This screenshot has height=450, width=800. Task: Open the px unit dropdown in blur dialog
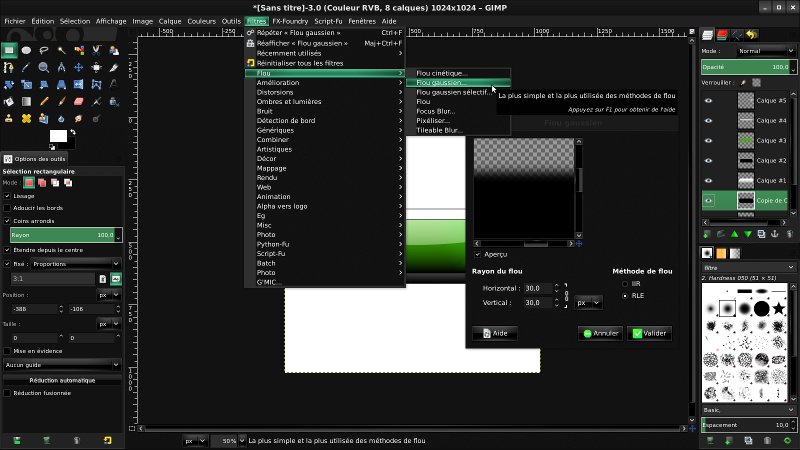coord(588,303)
